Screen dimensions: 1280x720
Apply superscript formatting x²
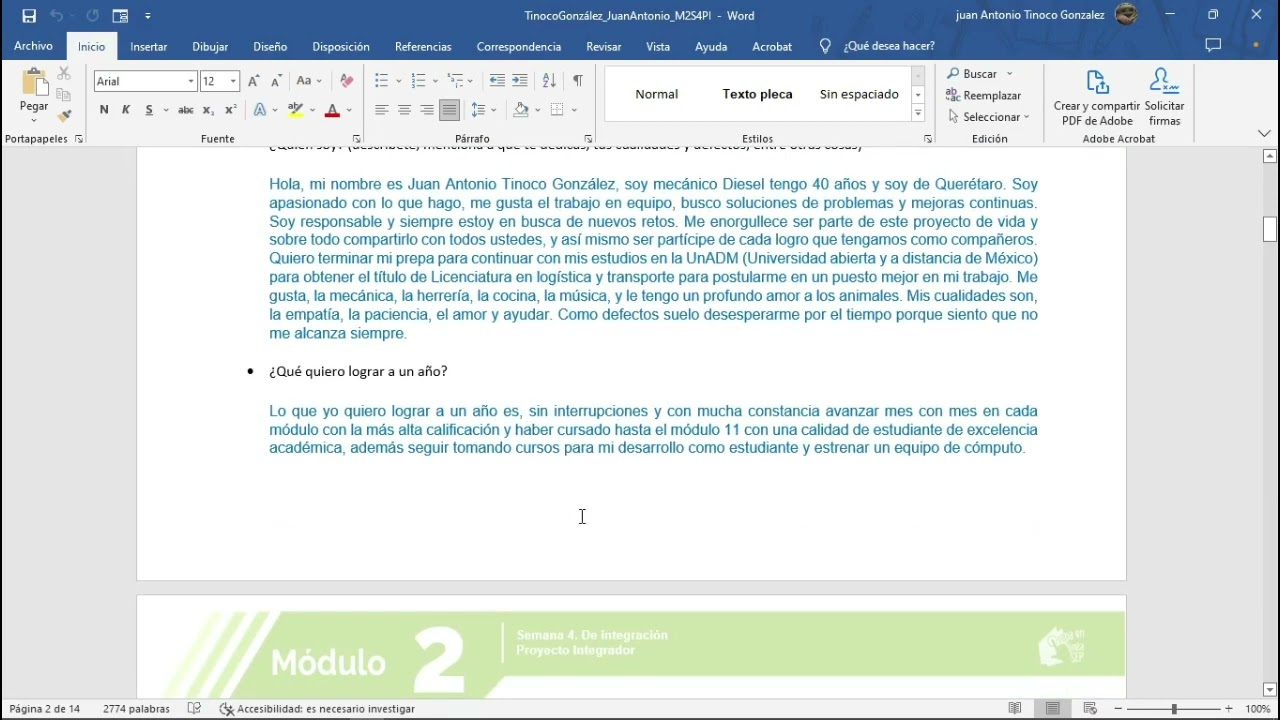(230, 110)
